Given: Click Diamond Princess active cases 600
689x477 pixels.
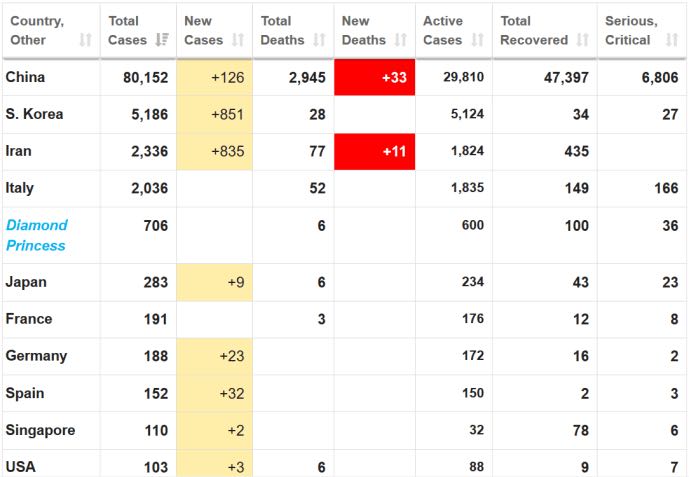Looking at the screenshot, I should coord(473,225).
